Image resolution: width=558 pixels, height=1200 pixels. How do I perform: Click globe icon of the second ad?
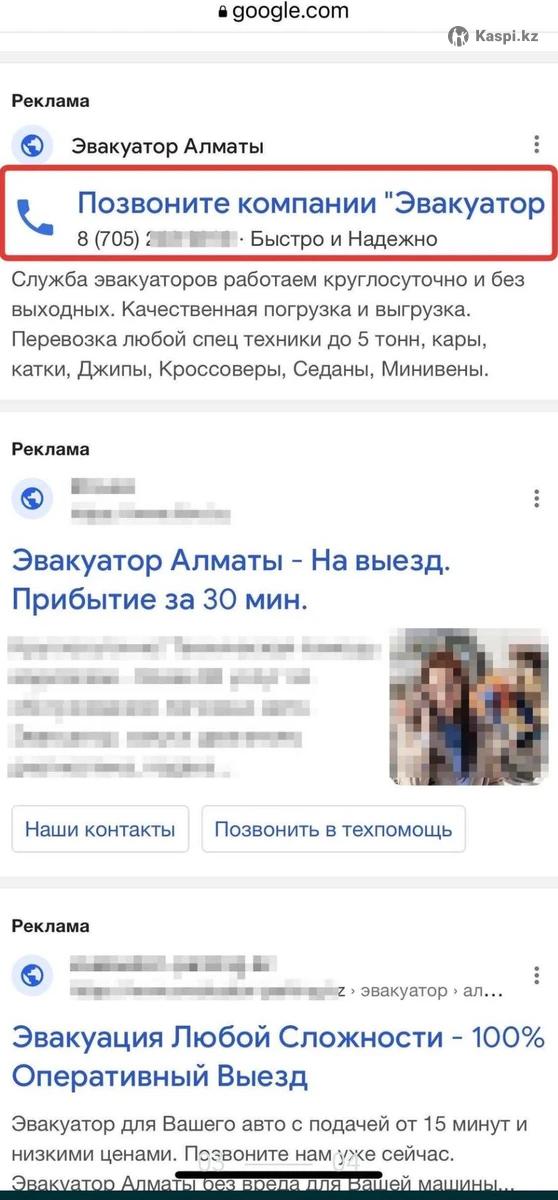point(32,497)
